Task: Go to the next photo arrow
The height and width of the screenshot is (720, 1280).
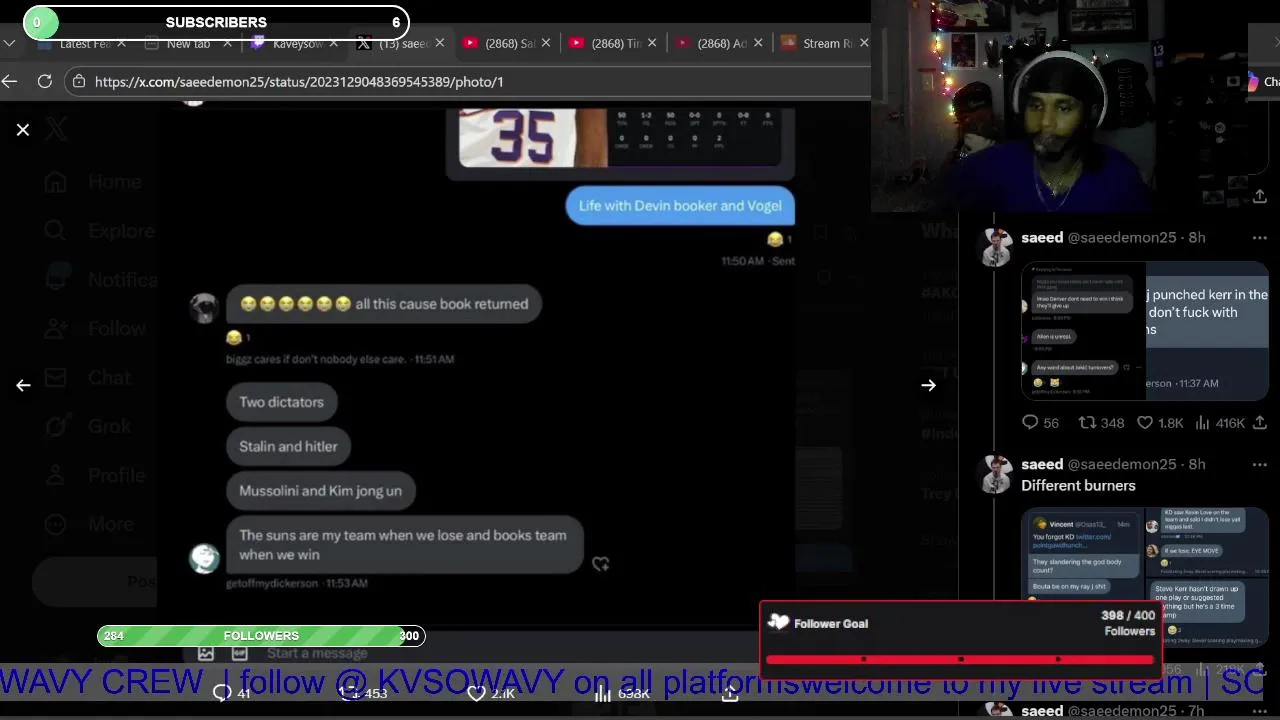Action: [x=929, y=385]
